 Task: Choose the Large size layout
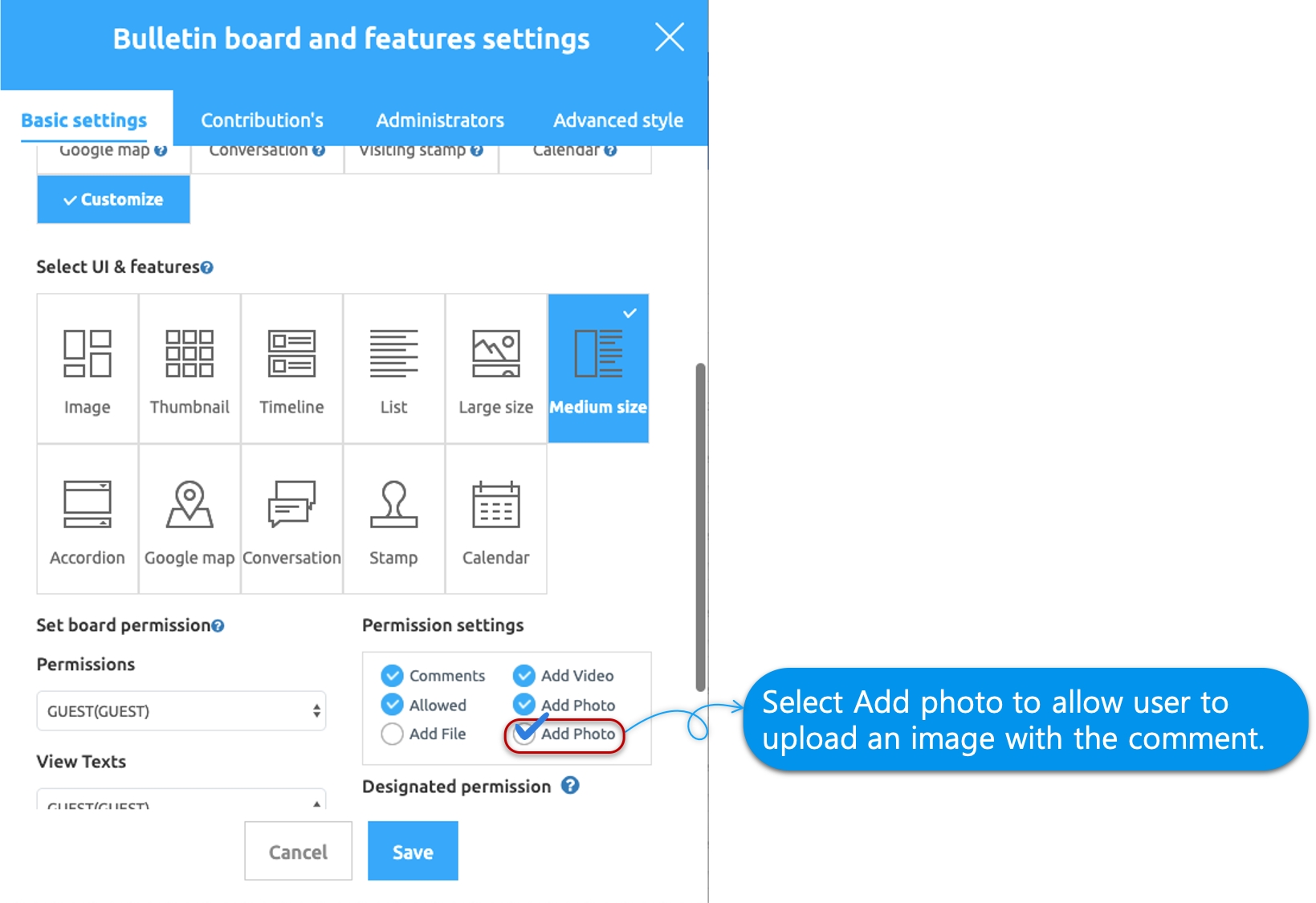tap(496, 368)
